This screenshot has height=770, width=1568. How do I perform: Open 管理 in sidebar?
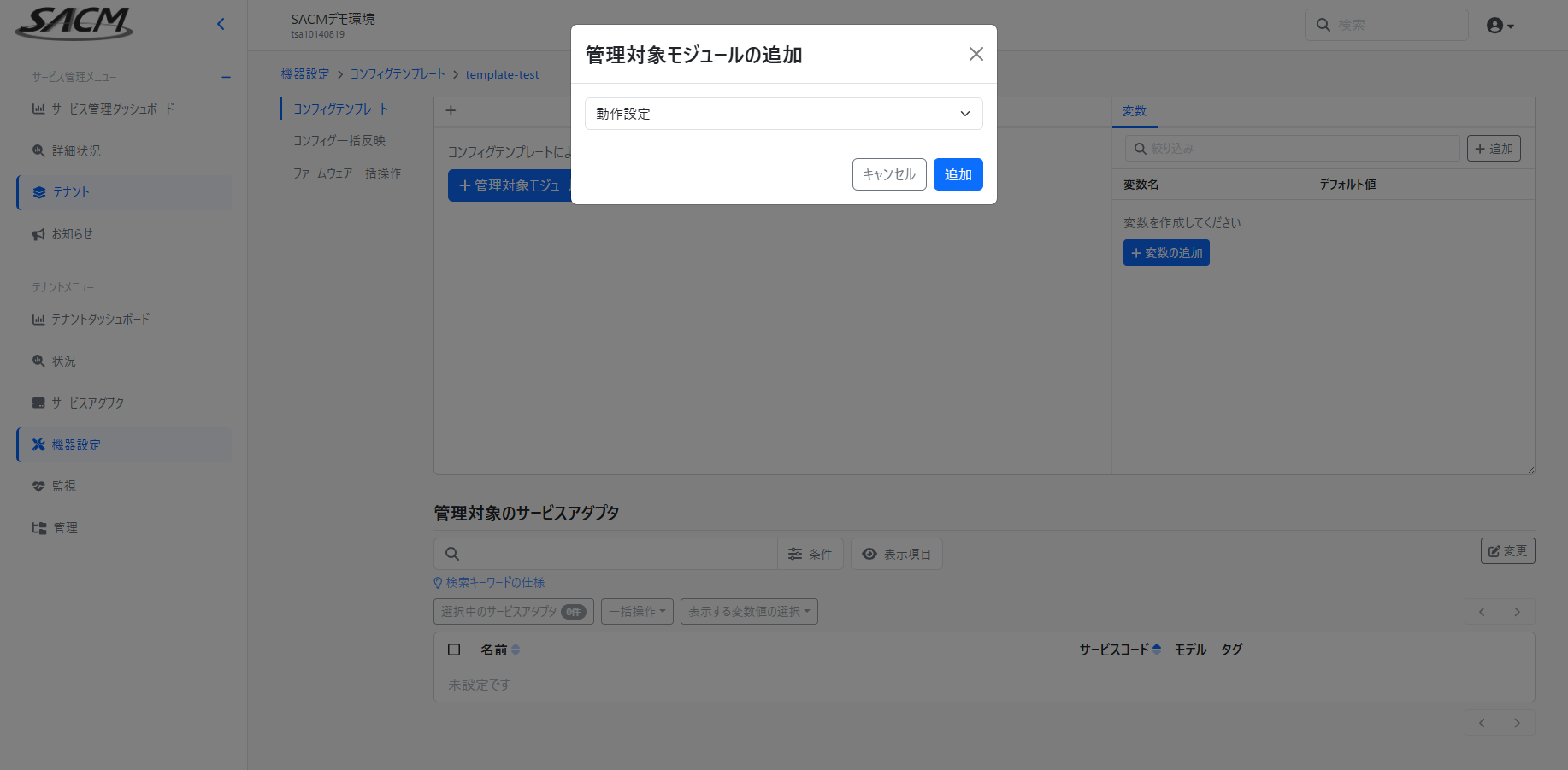(65, 528)
